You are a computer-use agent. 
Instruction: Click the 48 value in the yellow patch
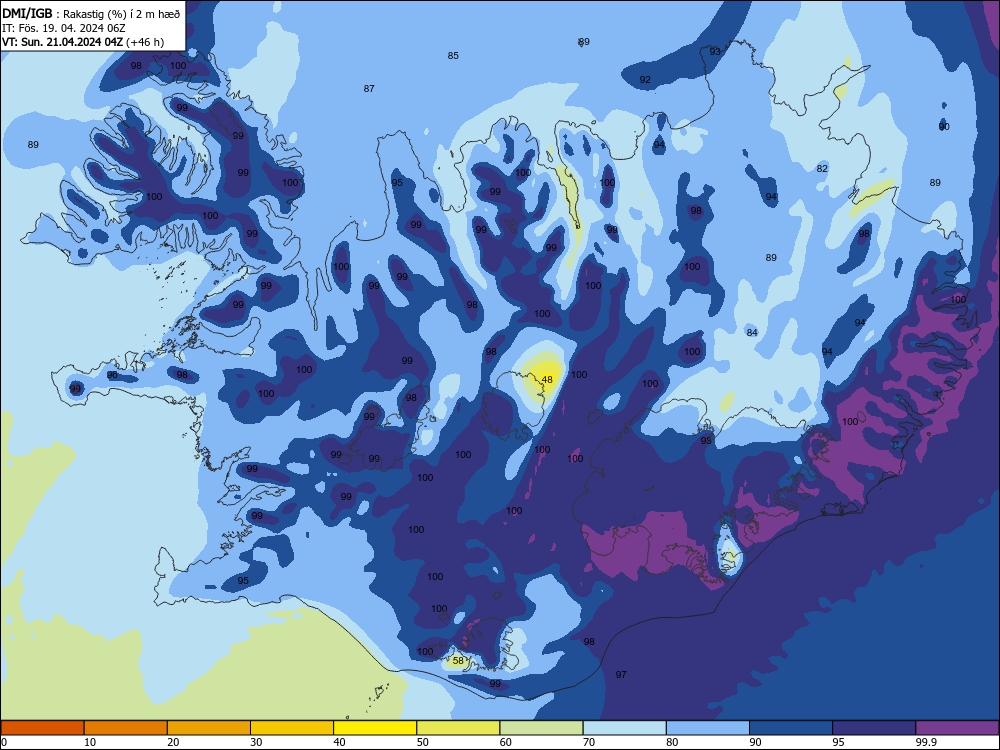[547, 379]
